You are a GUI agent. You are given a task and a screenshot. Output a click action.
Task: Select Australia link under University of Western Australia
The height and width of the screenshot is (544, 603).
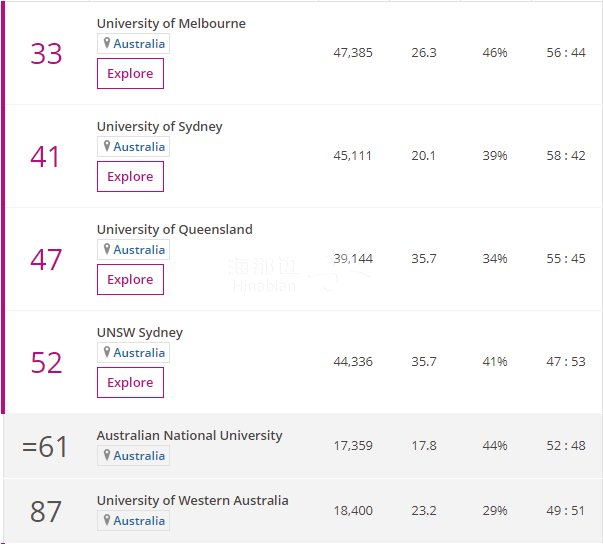[x=139, y=521]
